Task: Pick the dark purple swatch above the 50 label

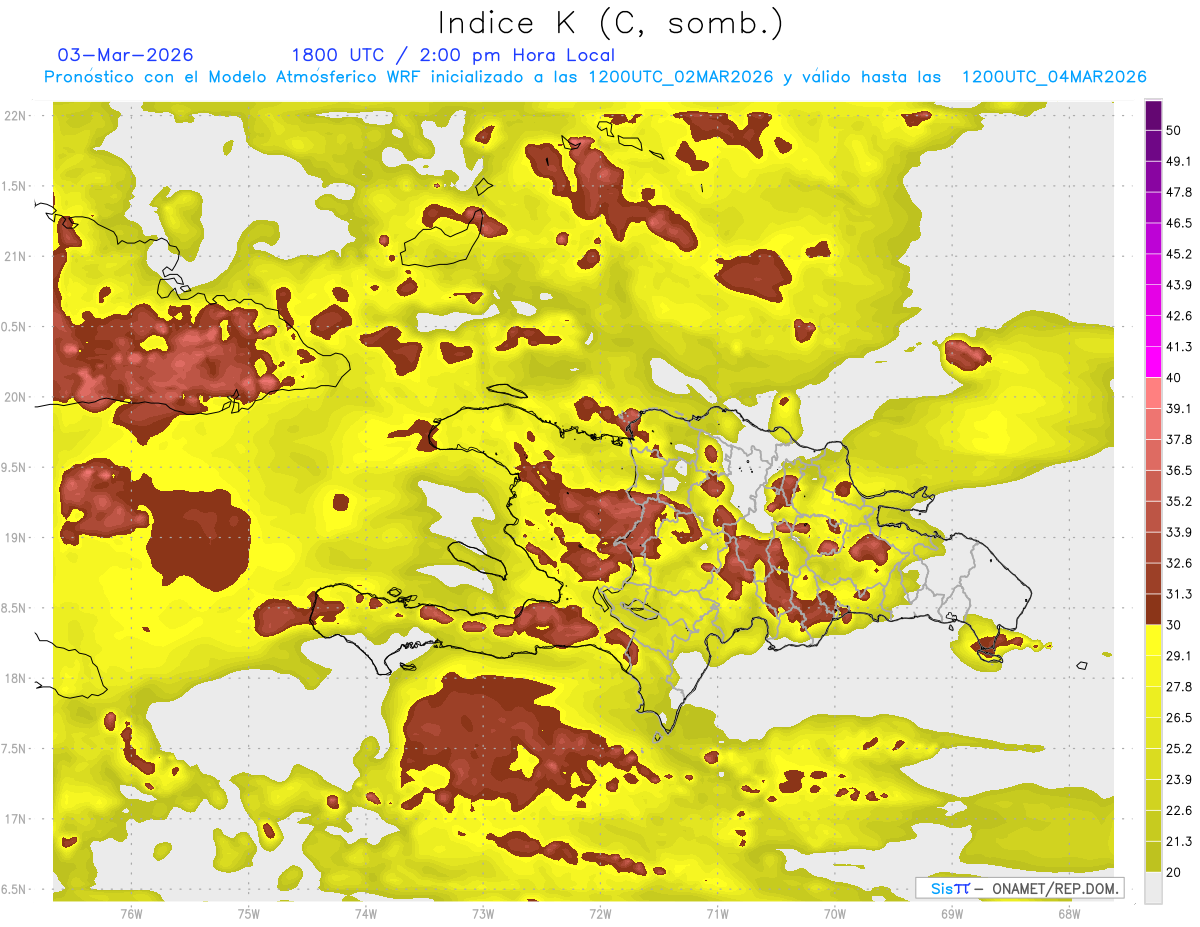Action: (x=1153, y=115)
